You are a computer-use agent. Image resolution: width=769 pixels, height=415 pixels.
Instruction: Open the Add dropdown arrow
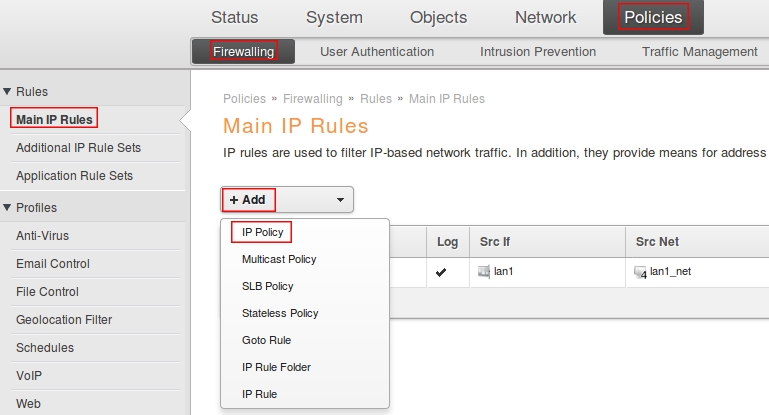click(340, 200)
